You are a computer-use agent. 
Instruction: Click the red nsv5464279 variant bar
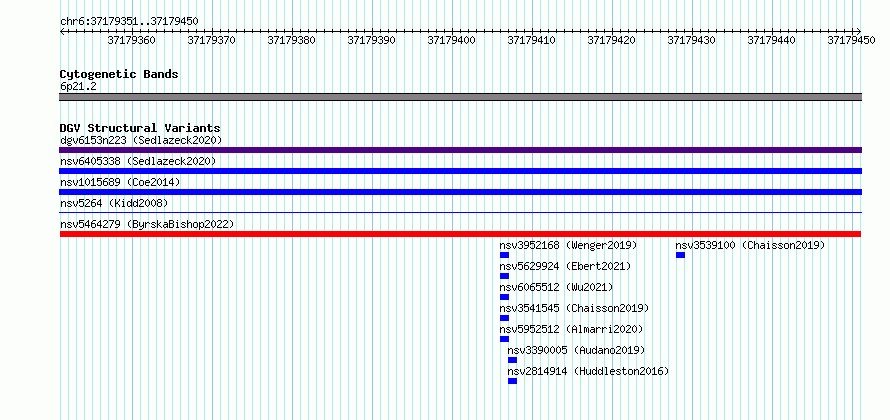point(460,234)
